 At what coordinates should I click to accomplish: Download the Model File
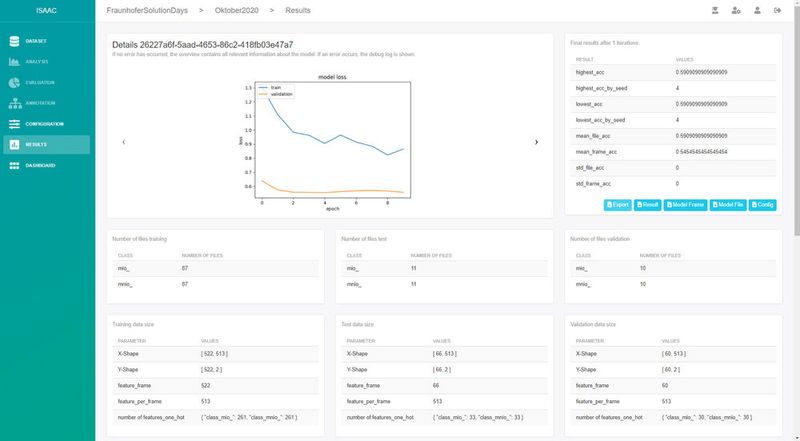tap(728, 204)
